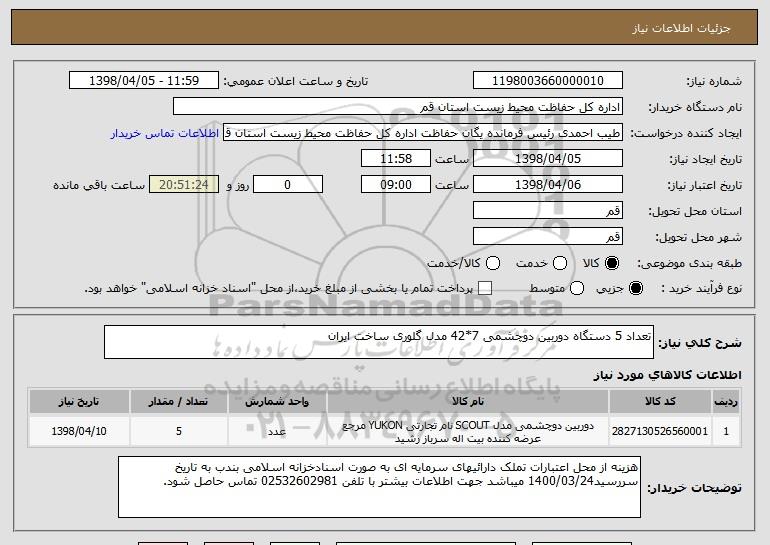The image size is (770, 545).
Task: Click item code 2827130526560001 cell
Action: point(660,431)
